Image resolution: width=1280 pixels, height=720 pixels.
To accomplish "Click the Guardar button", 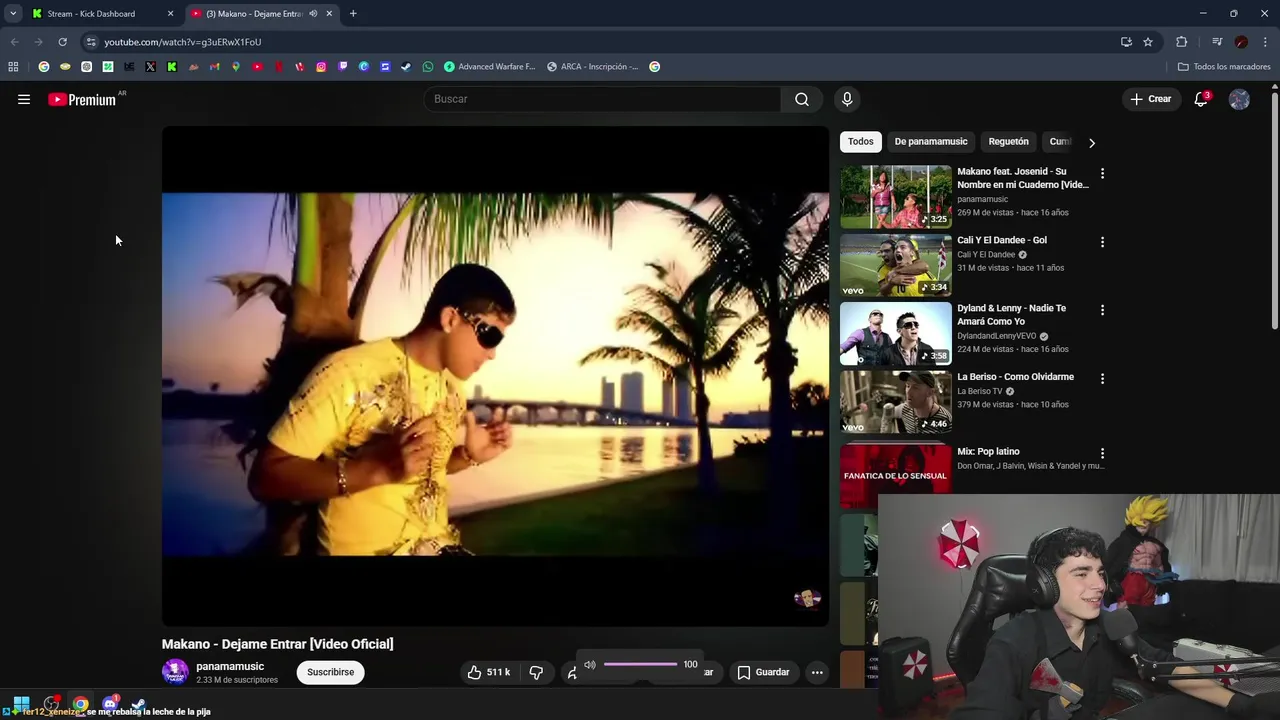I will click(764, 672).
